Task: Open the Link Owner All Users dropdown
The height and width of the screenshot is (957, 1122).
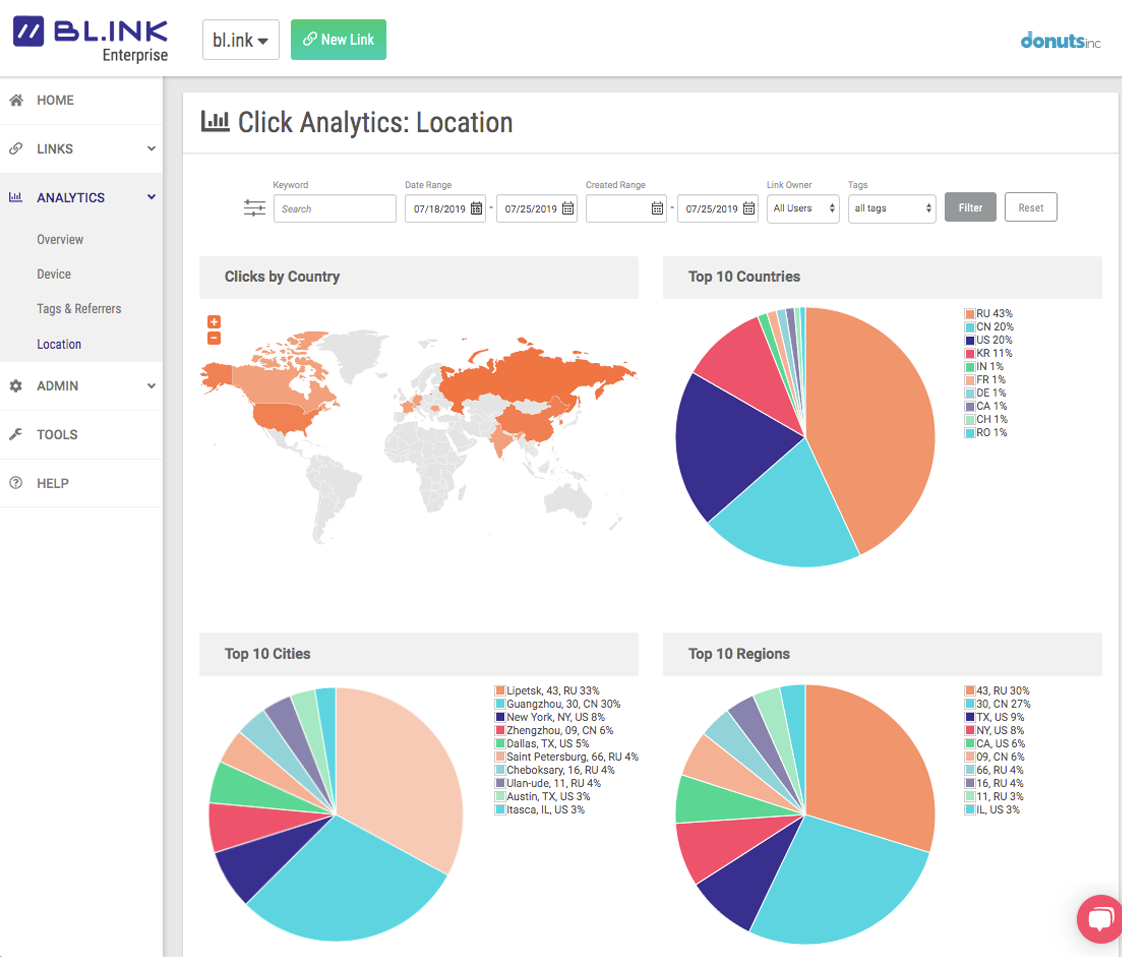Action: pyautogui.click(x=802, y=208)
